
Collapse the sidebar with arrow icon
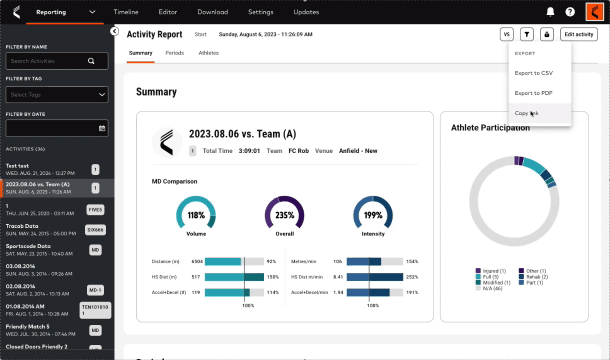pos(114,31)
